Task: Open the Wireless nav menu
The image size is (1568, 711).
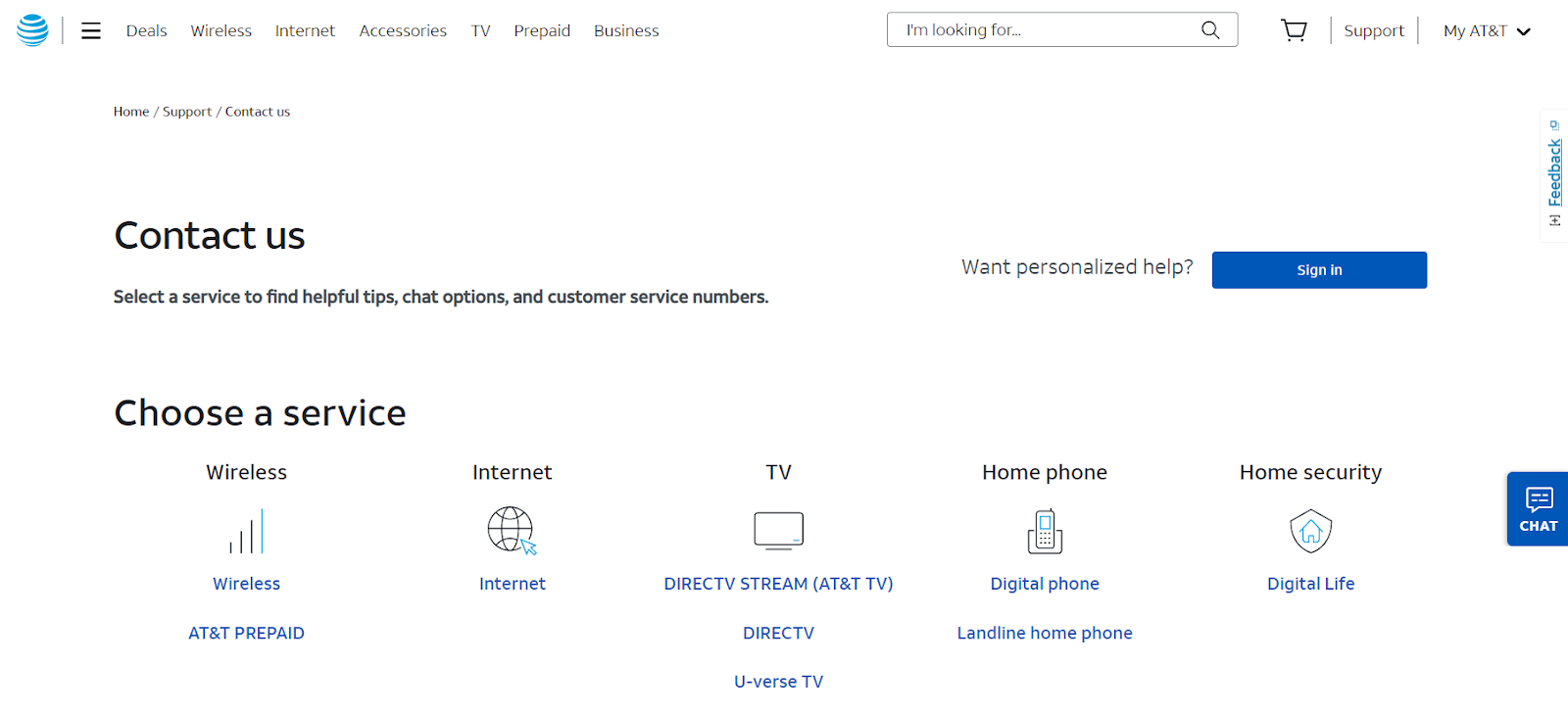Action: (x=221, y=31)
